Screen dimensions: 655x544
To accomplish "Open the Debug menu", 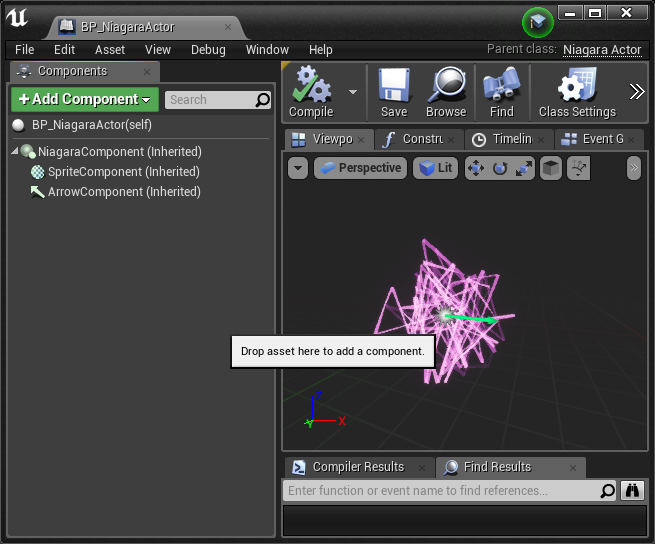I will [x=208, y=50].
